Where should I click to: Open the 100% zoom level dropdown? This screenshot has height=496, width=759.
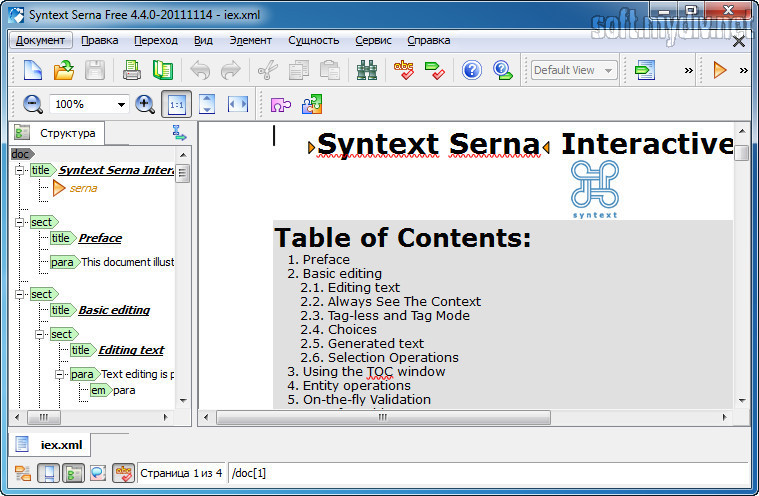tap(121, 105)
